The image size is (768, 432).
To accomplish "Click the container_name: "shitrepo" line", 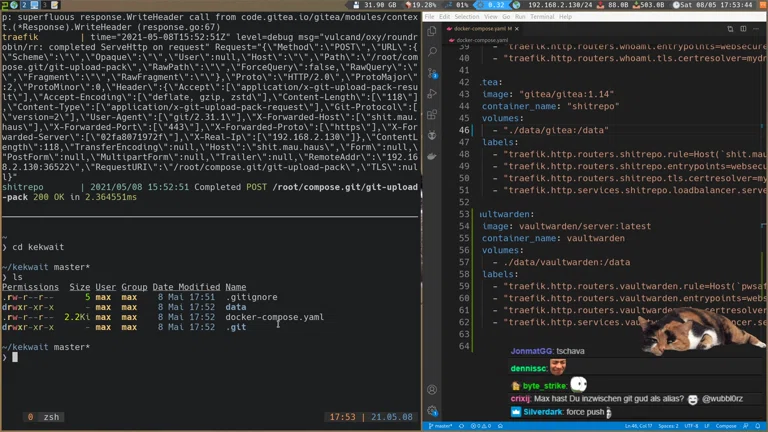I will tap(551, 106).
